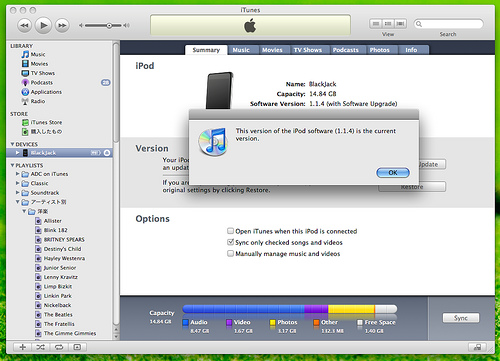The height and width of the screenshot is (361, 500).
Task: Toggle repeat playback
Action: (x=59, y=347)
